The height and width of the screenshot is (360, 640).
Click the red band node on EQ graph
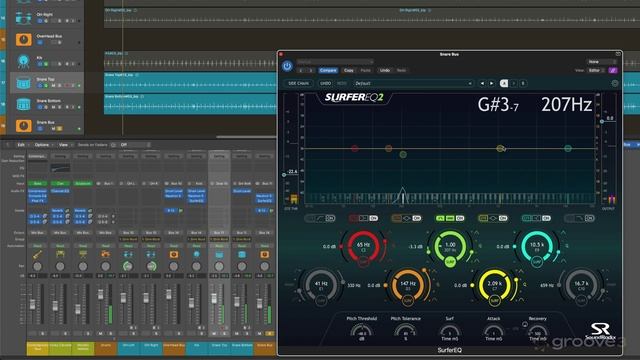tap(355, 149)
